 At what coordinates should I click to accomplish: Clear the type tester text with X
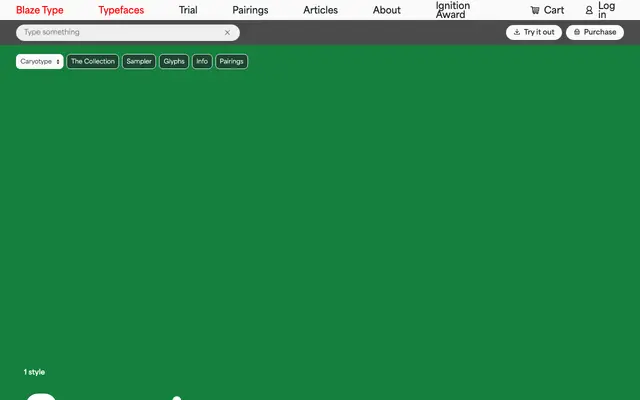pyautogui.click(x=227, y=33)
